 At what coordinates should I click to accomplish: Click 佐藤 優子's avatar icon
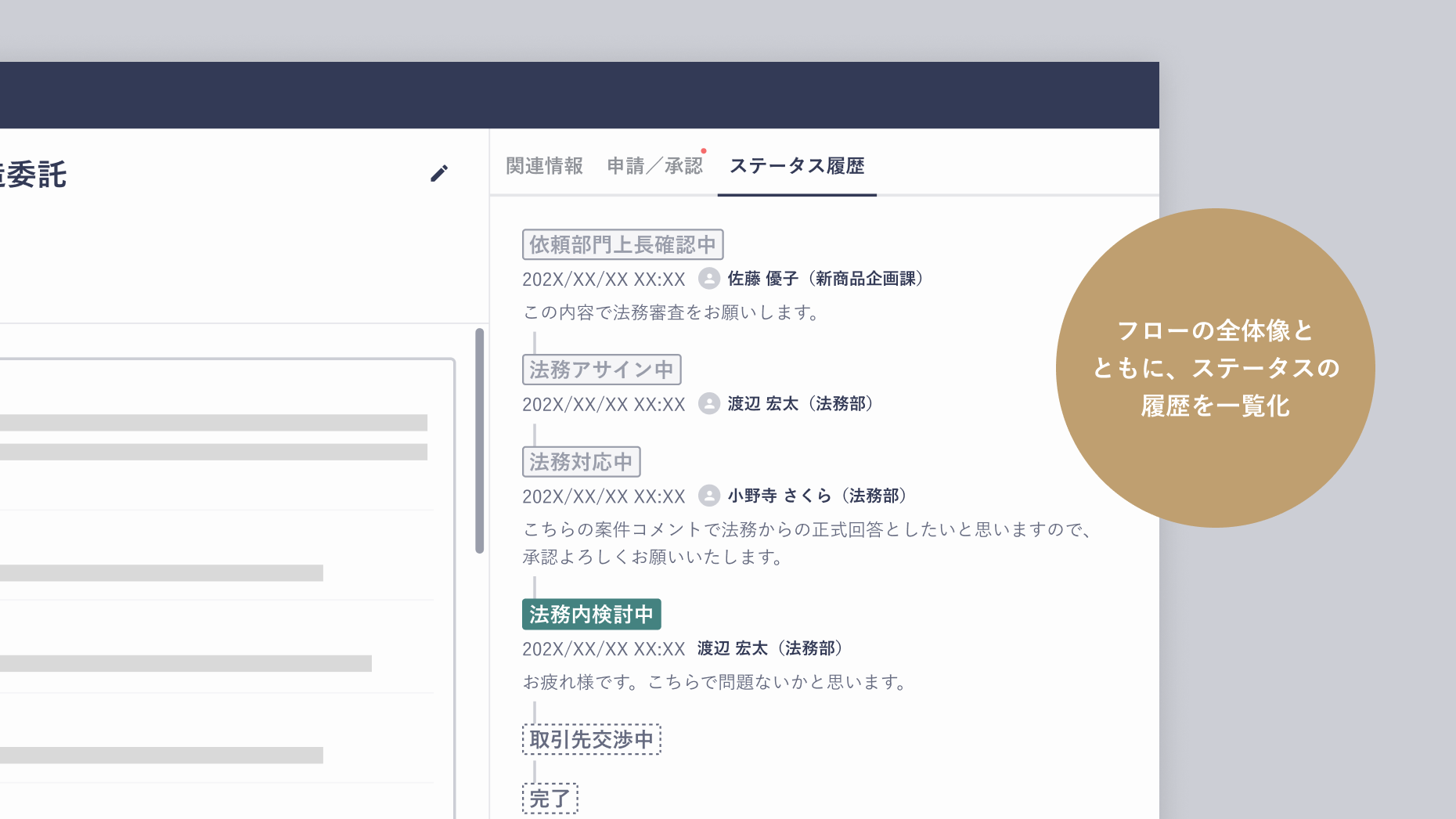click(x=709, y=279)
